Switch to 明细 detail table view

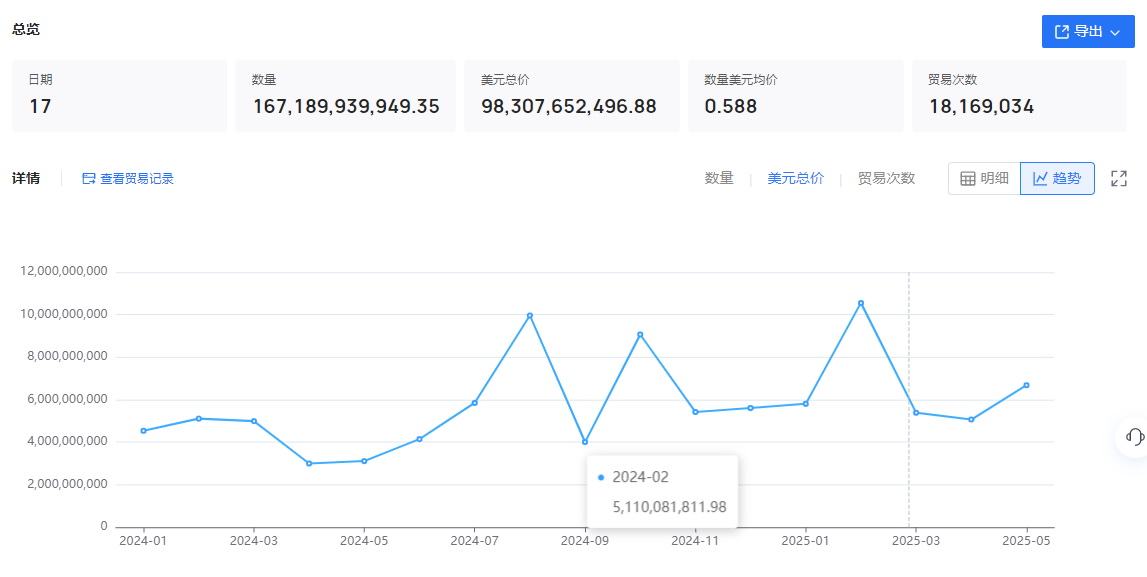pos(984,178)
